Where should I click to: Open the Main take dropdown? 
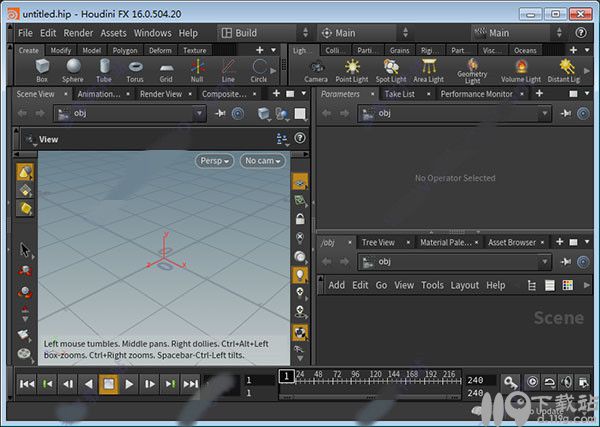click(x=519, y=33)
